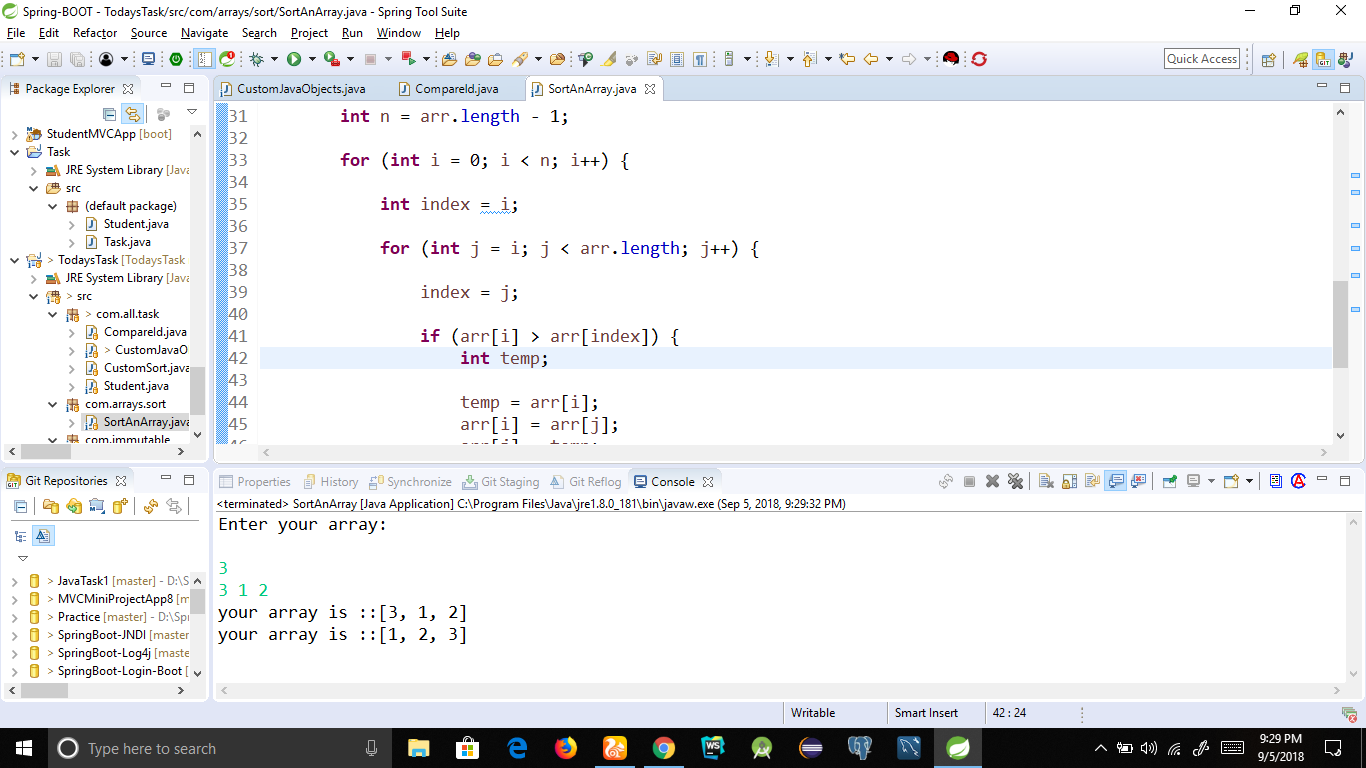Image resolution: width=1366 pixels, height=768 pixels.
Task: Select Student.java under default package
Action: click(136, 224)
